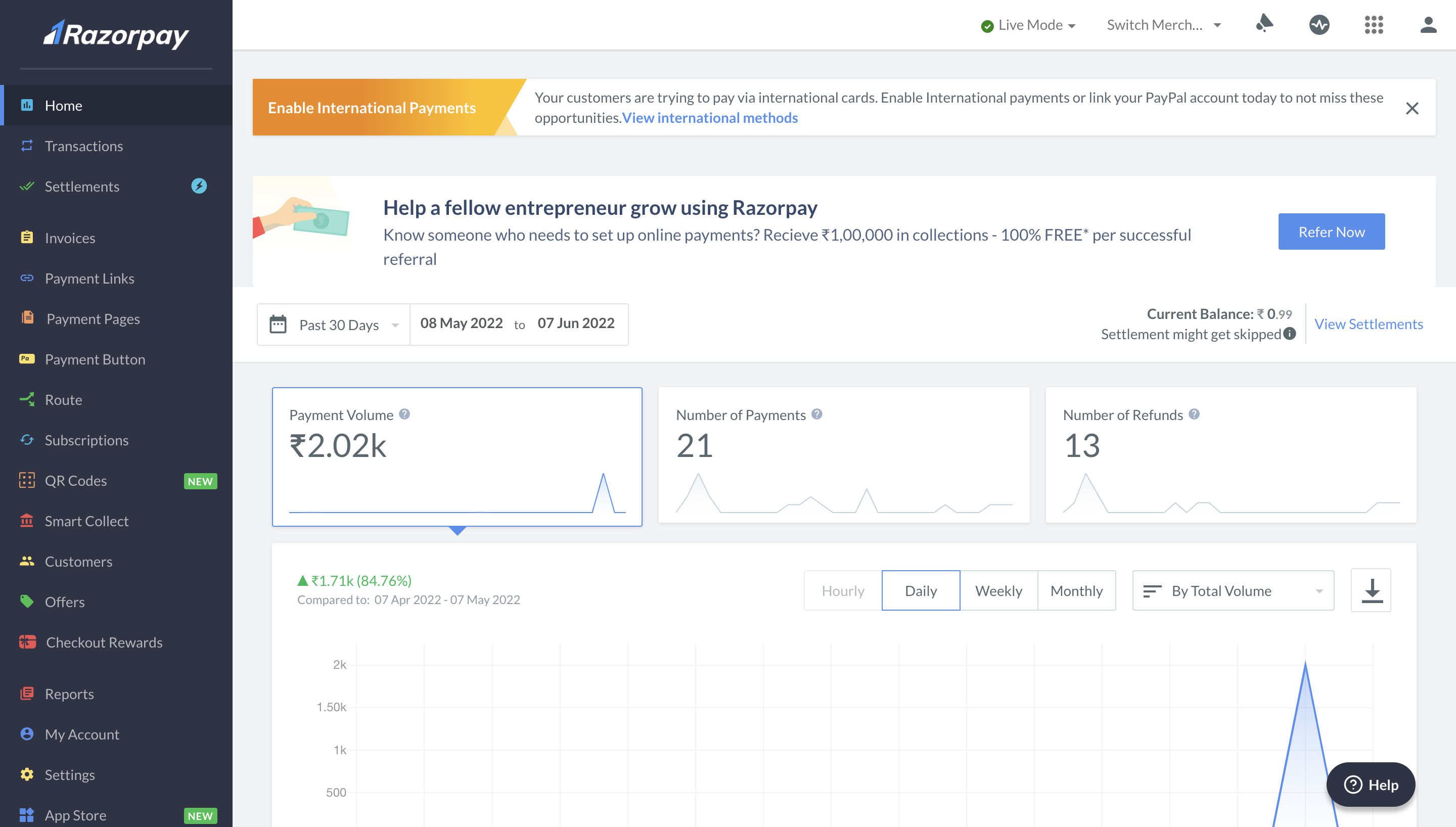The width and height of the screenshot is (1456, 827).
Task: Click the 07 Jun 2022 end date
Action: 576,323
